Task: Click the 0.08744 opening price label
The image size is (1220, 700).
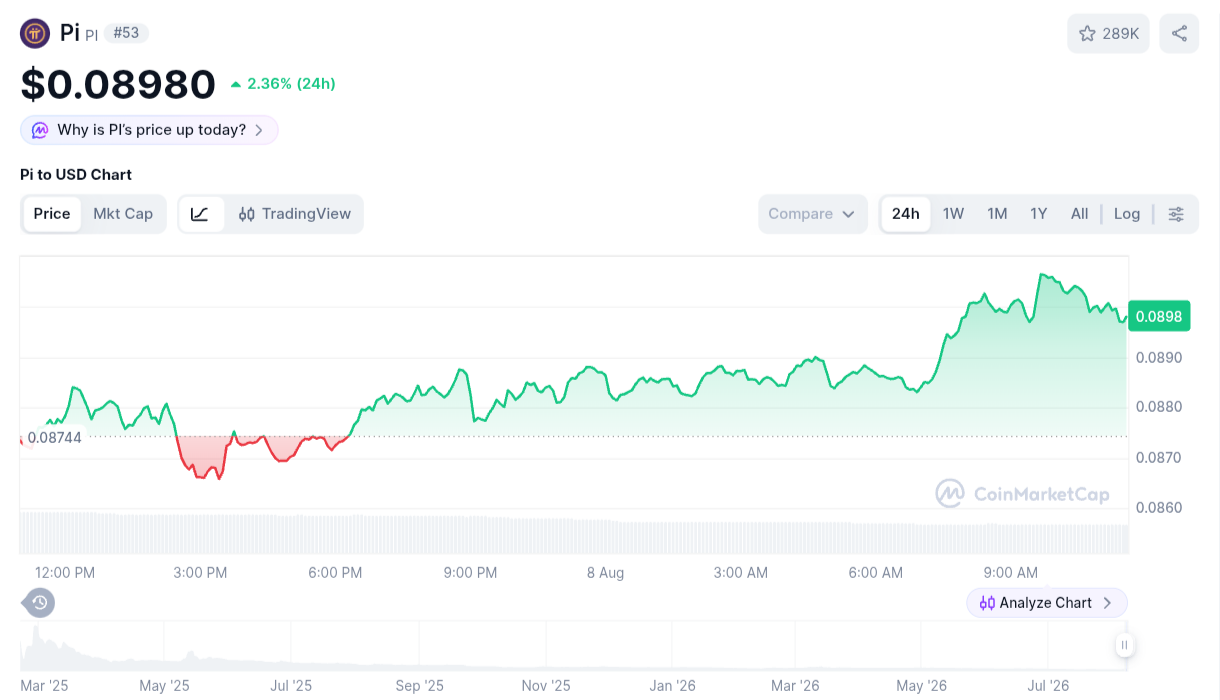Action: 54,437
